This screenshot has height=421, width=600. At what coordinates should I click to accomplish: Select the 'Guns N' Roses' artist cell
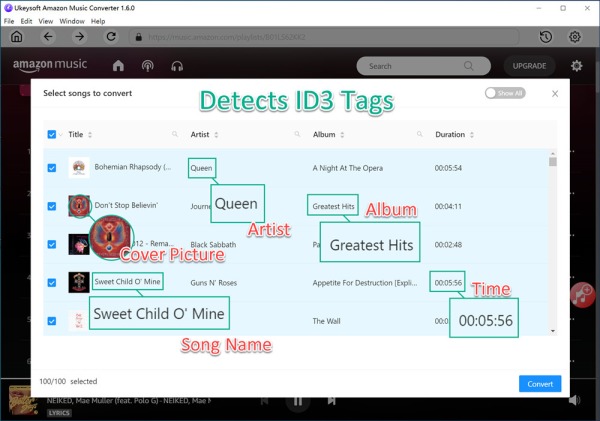[214, 283]
